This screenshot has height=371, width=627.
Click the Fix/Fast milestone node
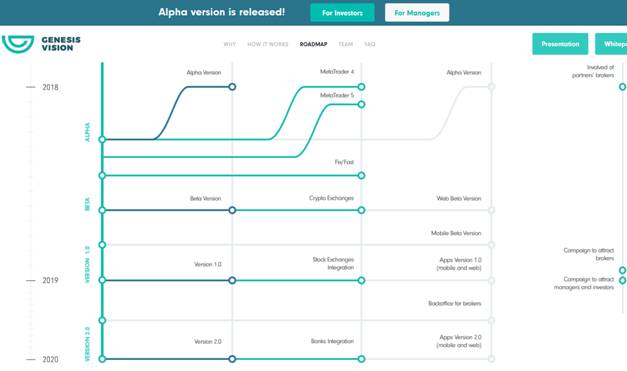[361, 176]
